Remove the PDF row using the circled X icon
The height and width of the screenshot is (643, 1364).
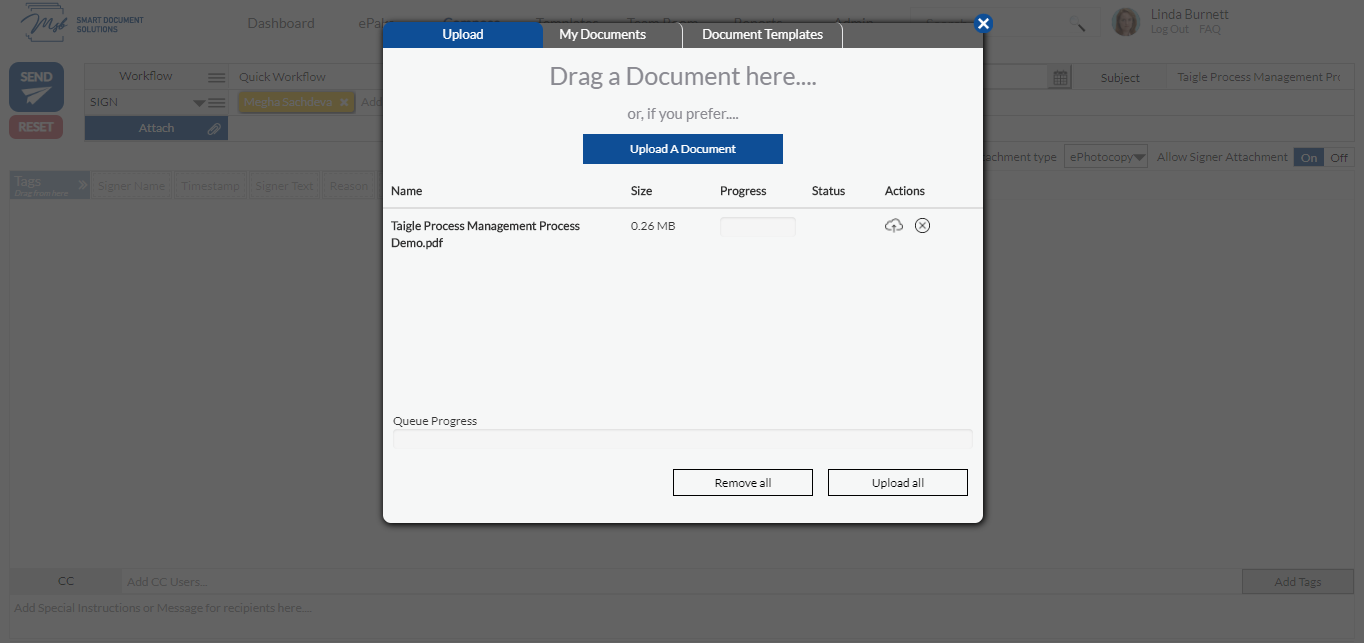pyautogui.click(x=922, y=225)
